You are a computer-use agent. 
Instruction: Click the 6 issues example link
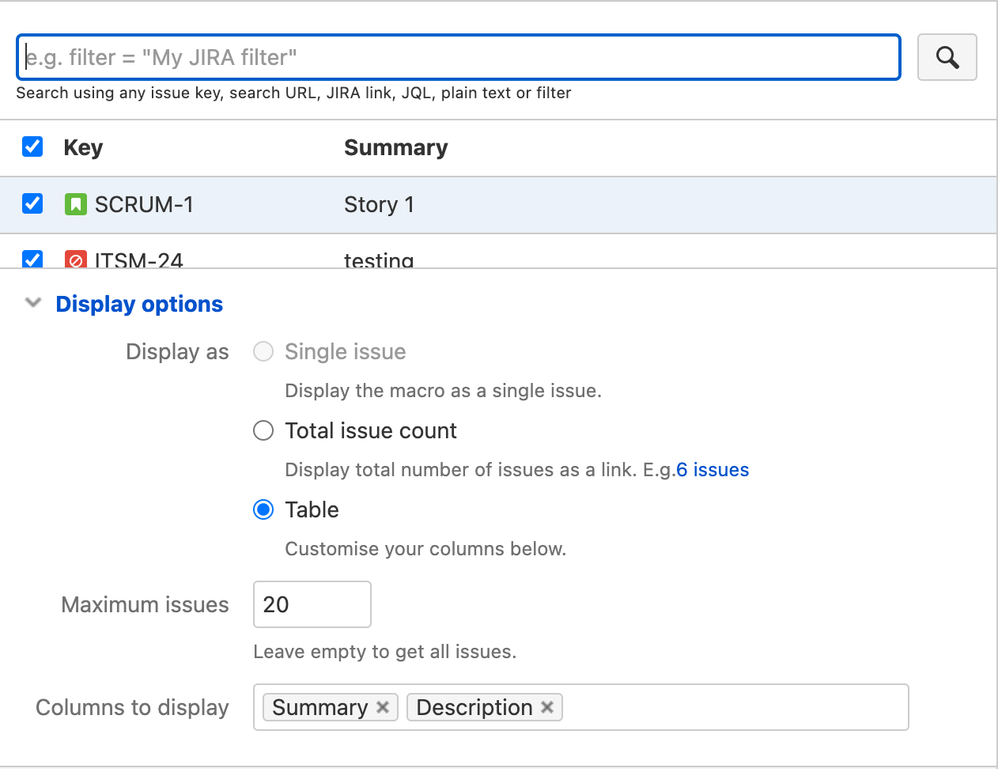click(712, 469)
